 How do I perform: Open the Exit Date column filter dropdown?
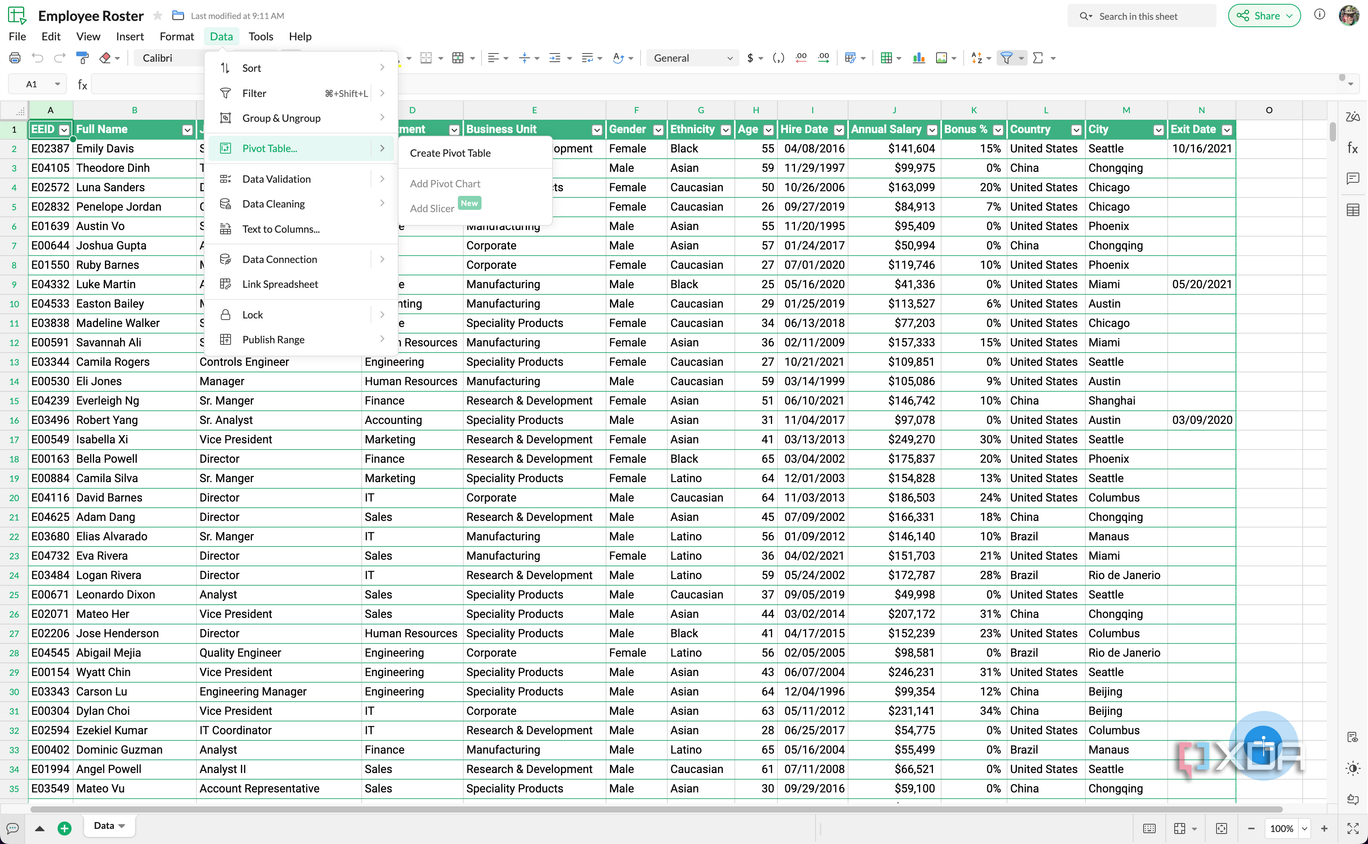1226,130
